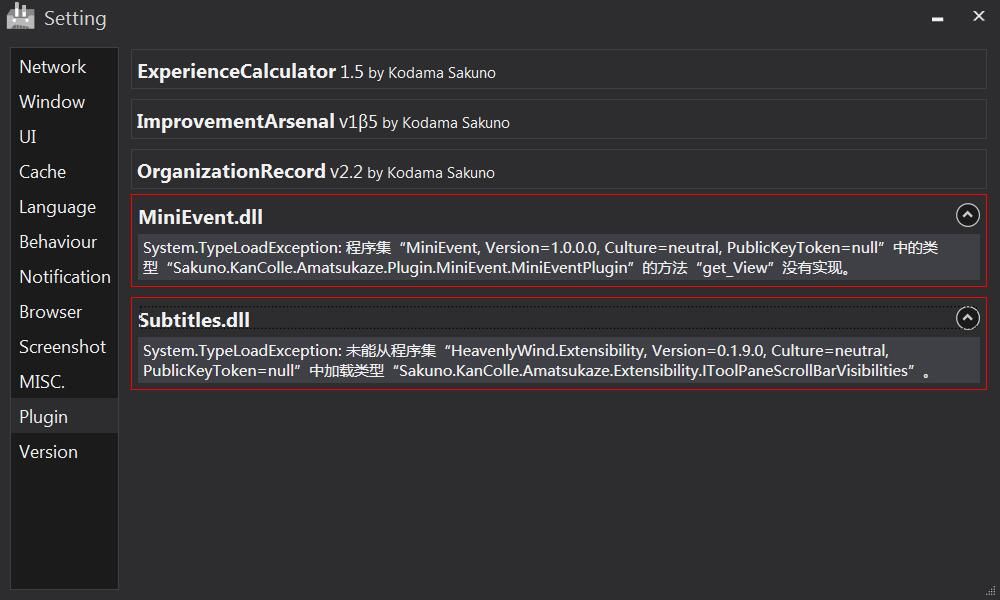
Task: Collapse the MiniEvent.dll error details
Action: coord(967,216)
